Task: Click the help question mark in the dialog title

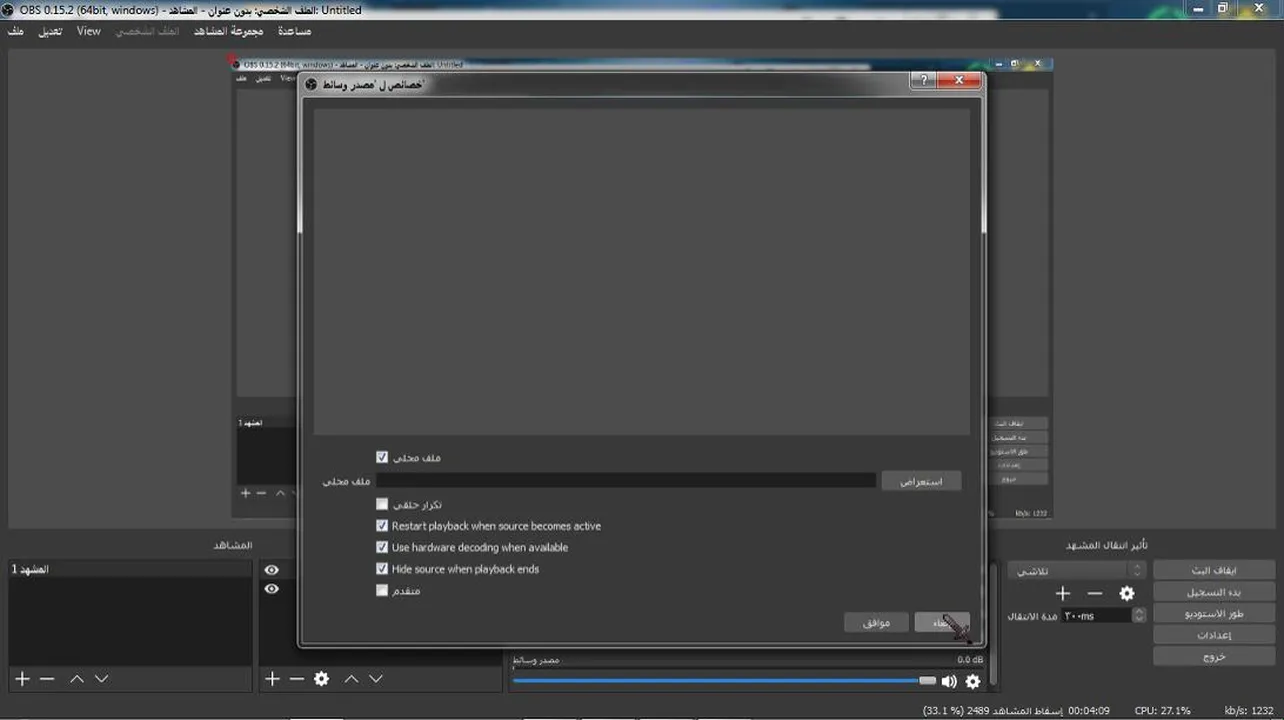Action: [922, 80]
